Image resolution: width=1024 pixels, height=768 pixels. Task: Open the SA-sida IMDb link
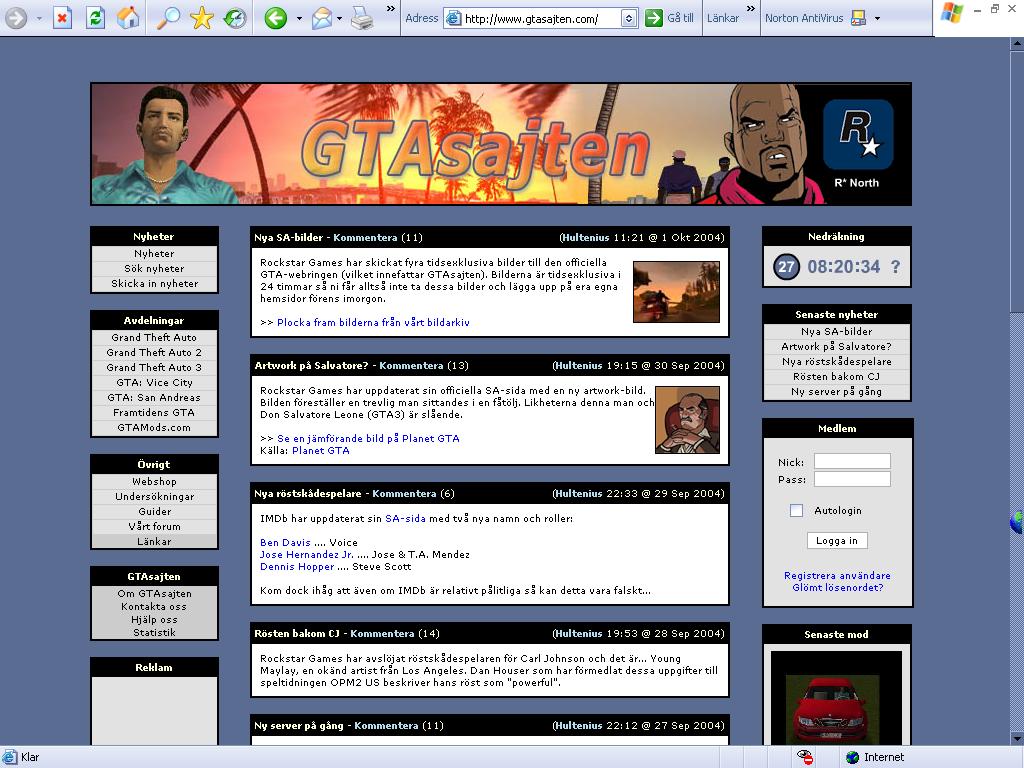pyautogui.click(x=405, y=519)
